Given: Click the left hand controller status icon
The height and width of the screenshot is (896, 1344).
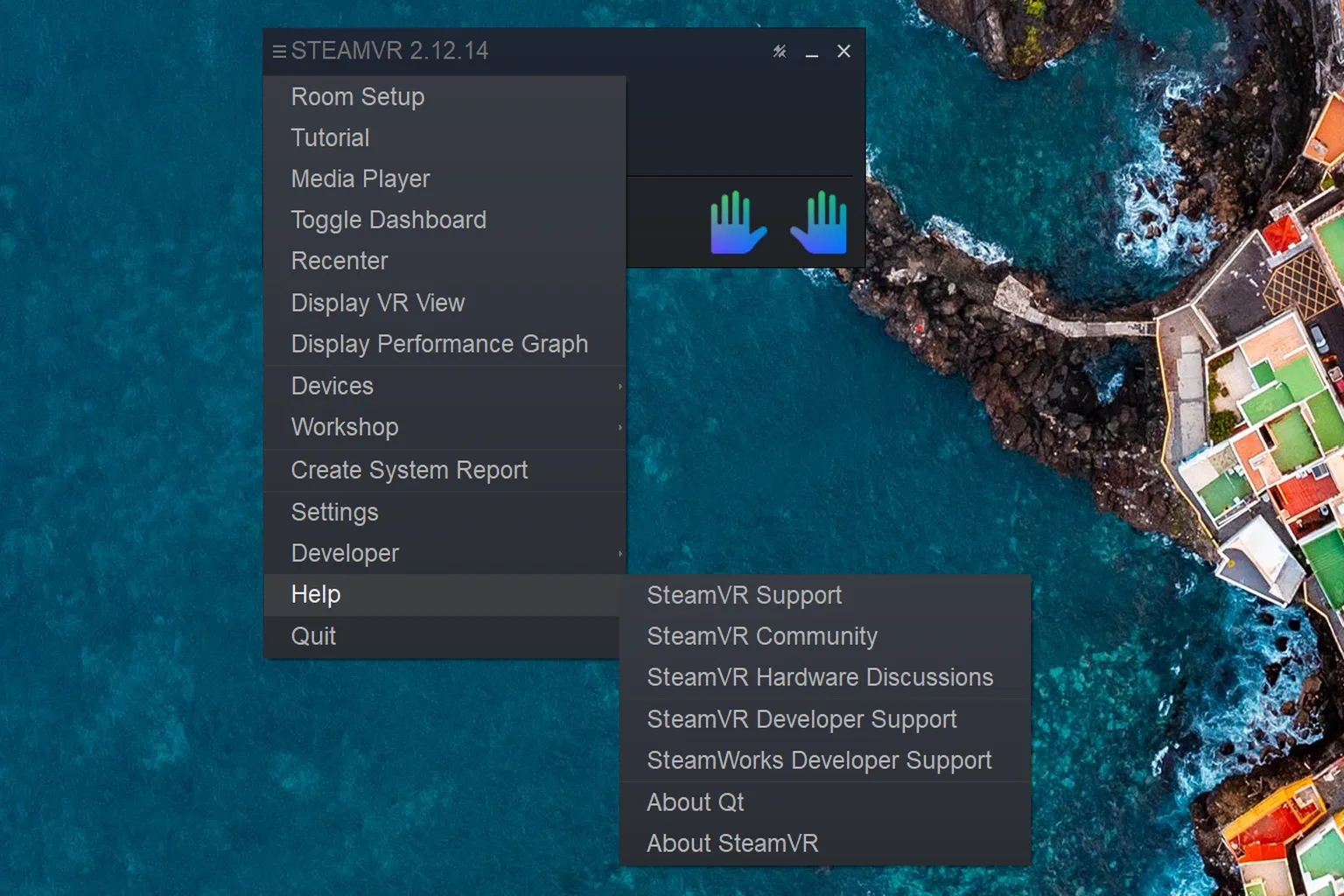Looking at the screenshot, I should pyautogui.click(x=738, y=222).
